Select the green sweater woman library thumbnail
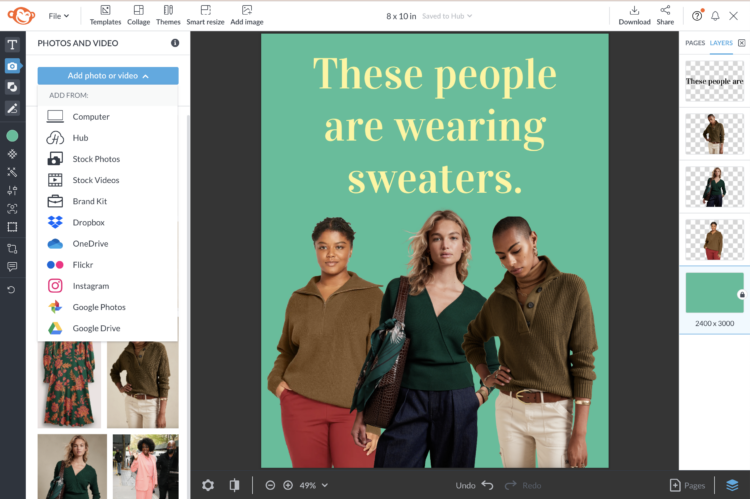The height and width of the screenshot is (499, 750). [x=72, y=466]
